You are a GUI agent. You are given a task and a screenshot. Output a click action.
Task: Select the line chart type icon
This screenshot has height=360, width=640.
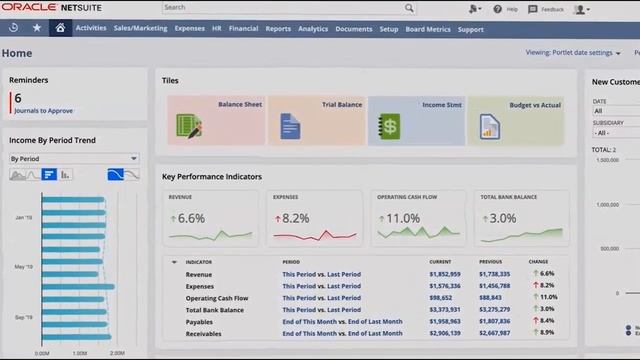[33, 175]
